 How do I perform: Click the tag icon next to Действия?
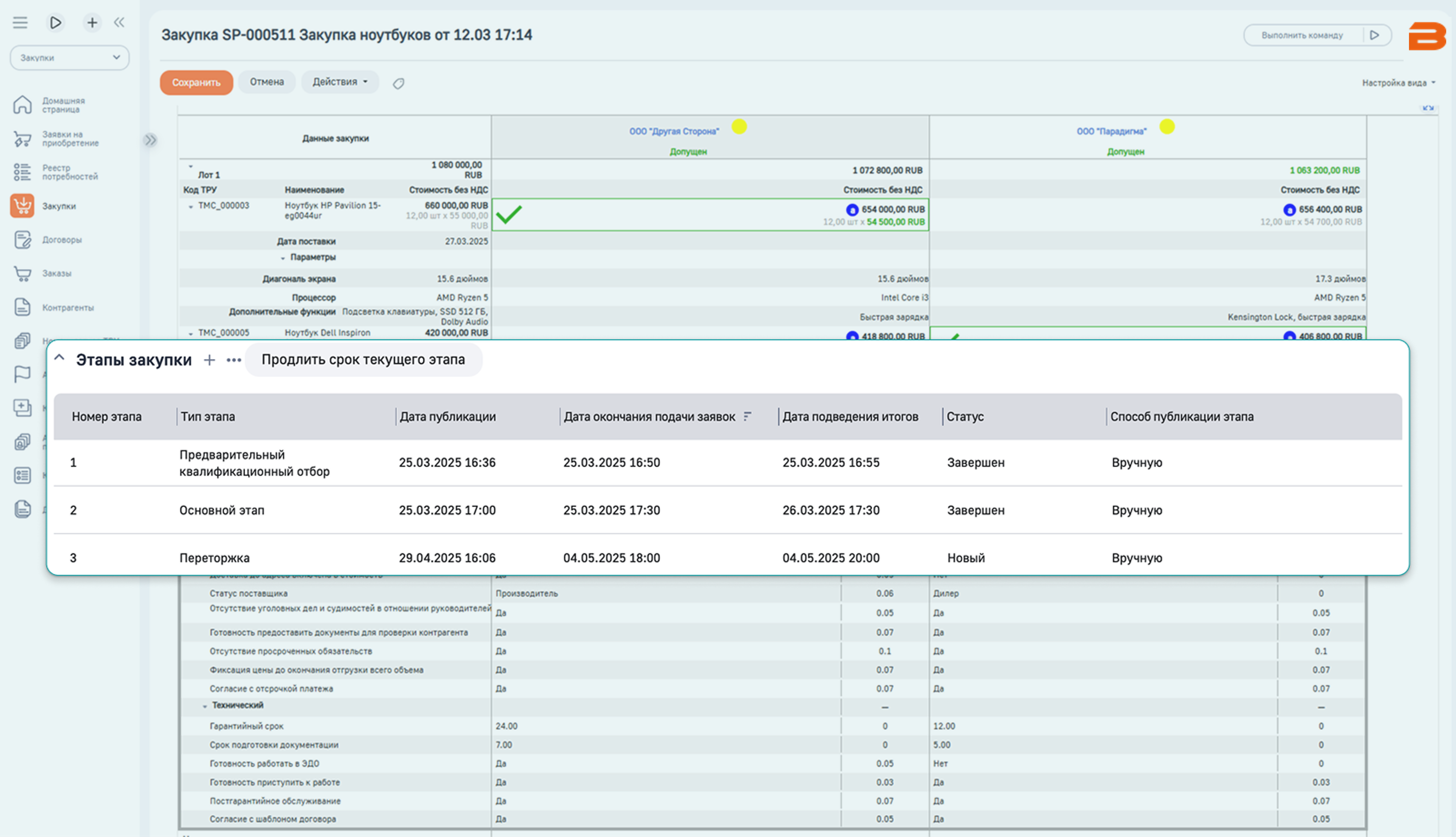(398, 83)
